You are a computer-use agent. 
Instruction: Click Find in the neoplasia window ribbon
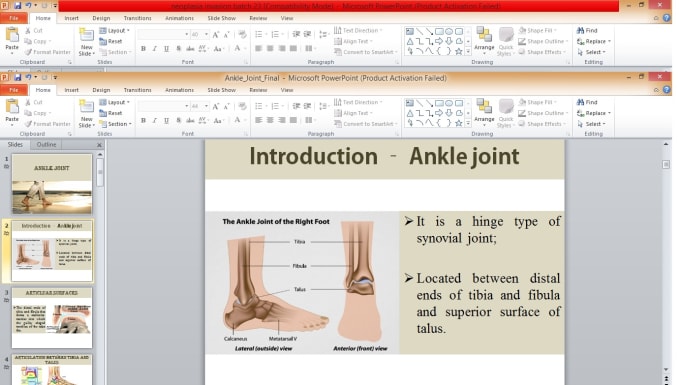click(x=587, y=30)
